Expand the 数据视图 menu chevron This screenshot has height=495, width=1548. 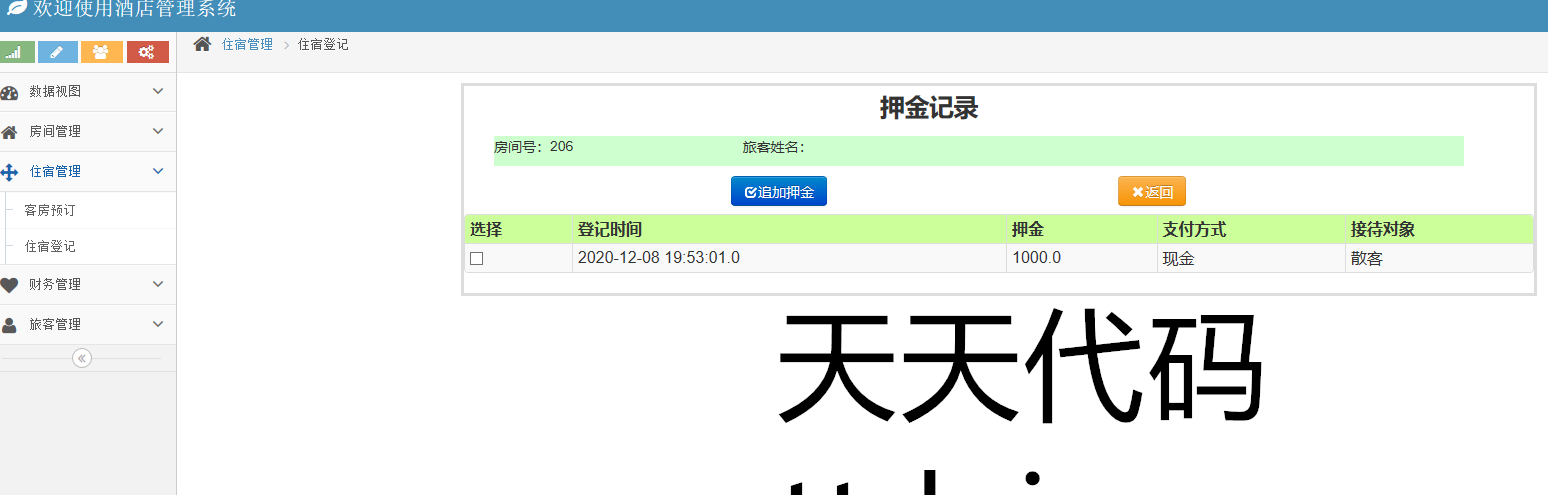[158, 91]
